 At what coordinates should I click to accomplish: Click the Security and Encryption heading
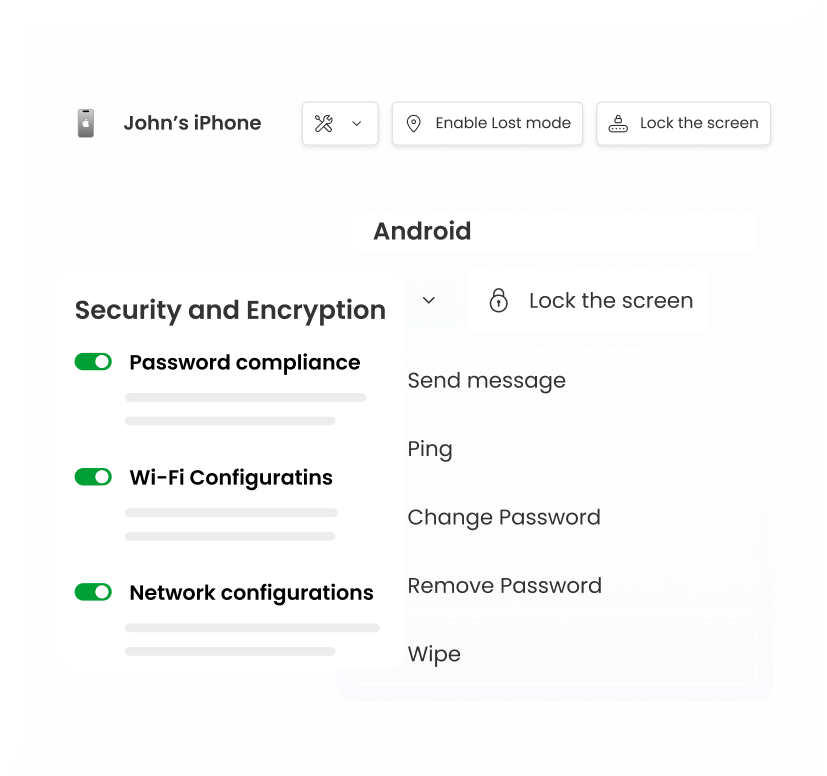coord(230,310)
